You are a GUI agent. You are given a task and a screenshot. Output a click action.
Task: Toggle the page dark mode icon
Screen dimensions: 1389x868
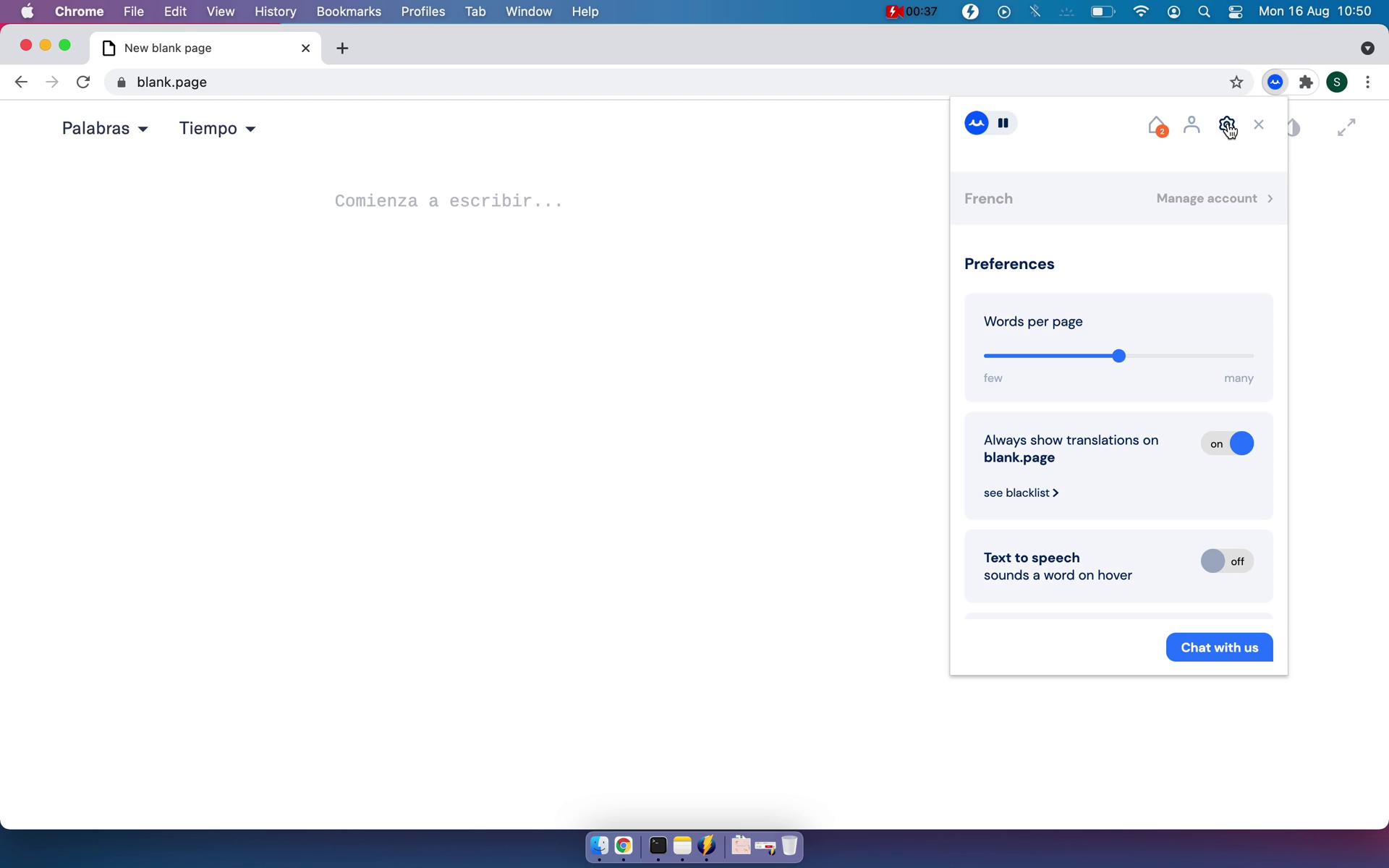click(x=1294, y=128)
